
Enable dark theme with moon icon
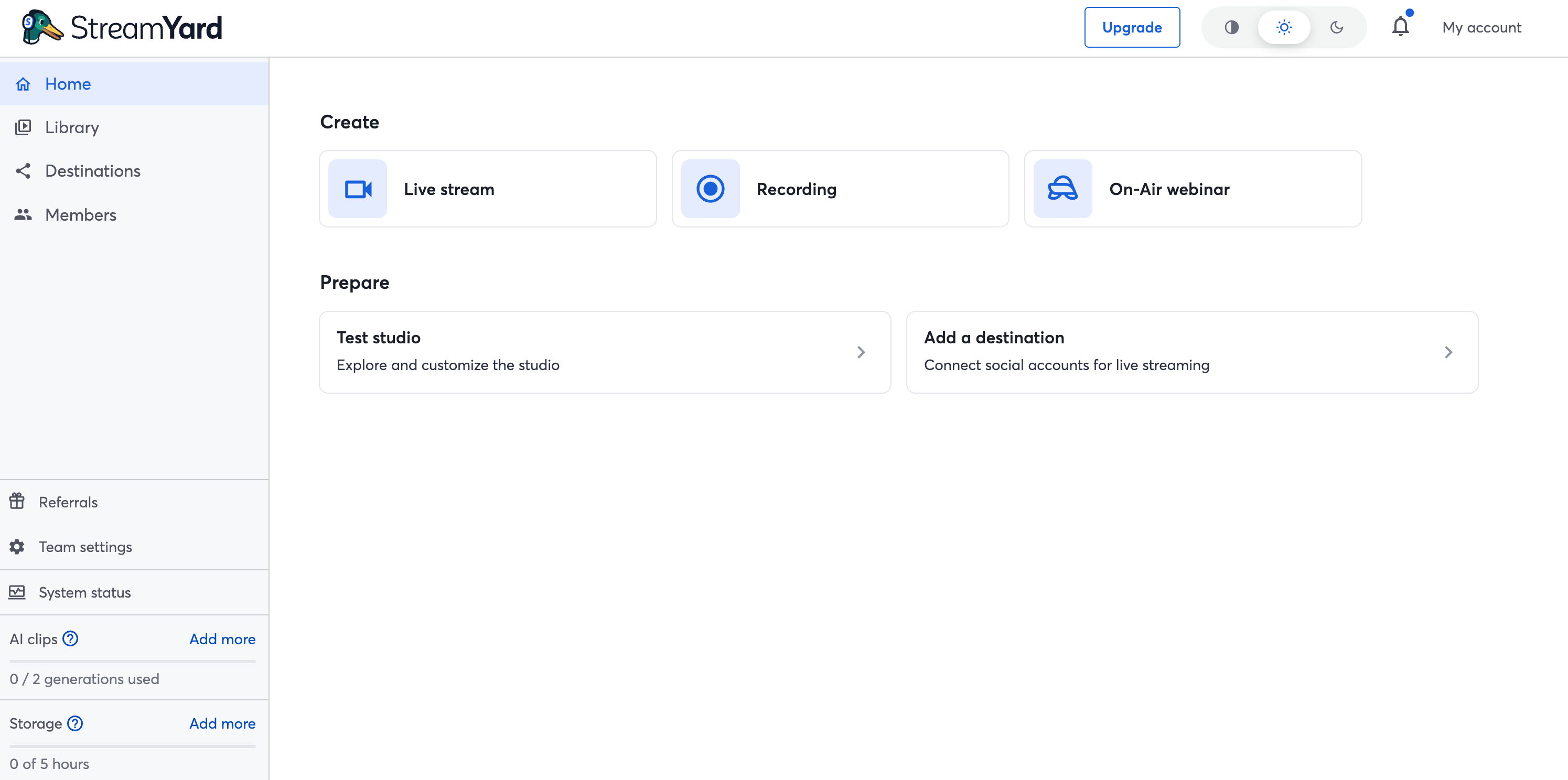(x=1336, y=27)
